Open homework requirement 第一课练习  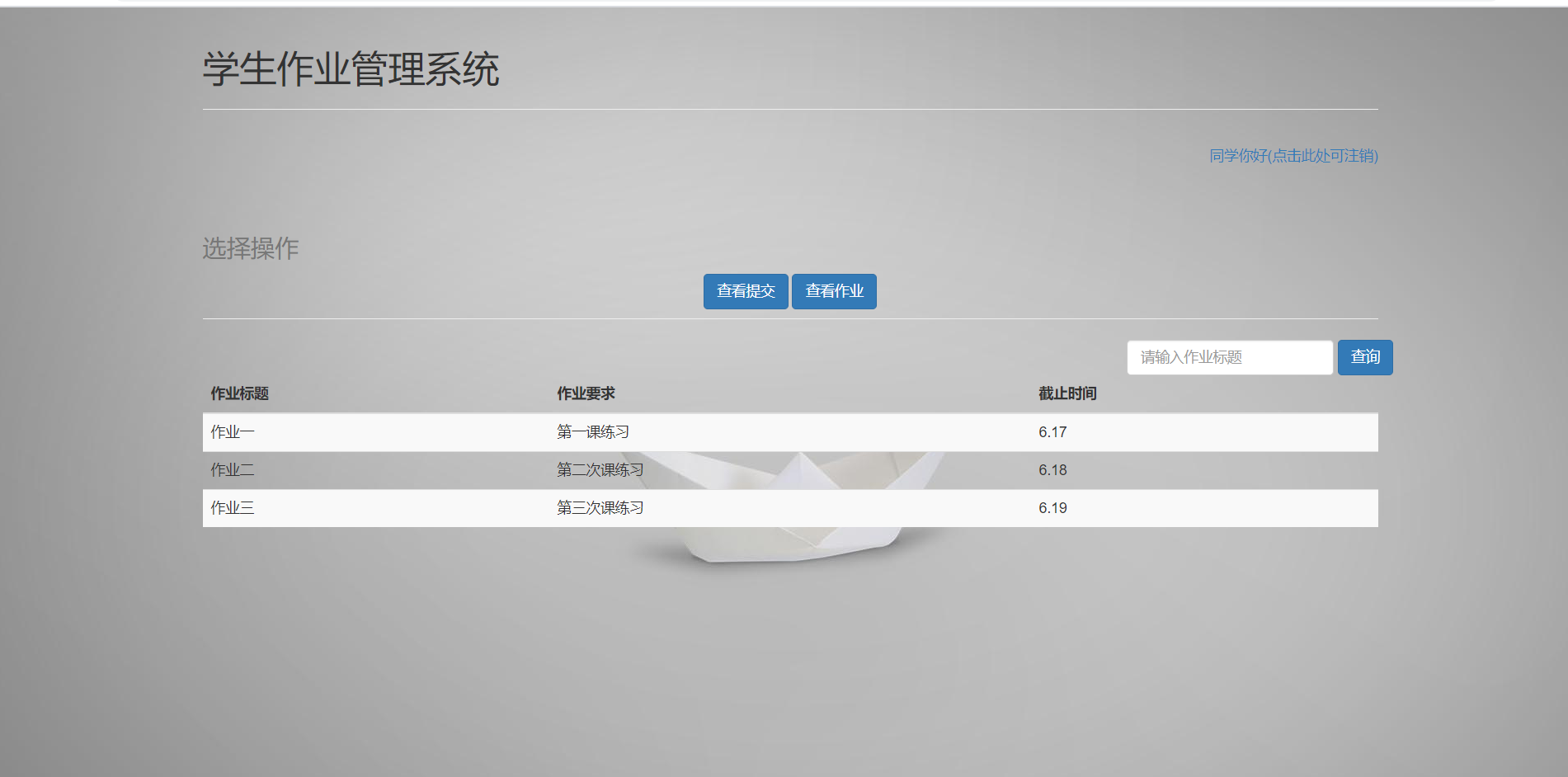click(593, 431)
